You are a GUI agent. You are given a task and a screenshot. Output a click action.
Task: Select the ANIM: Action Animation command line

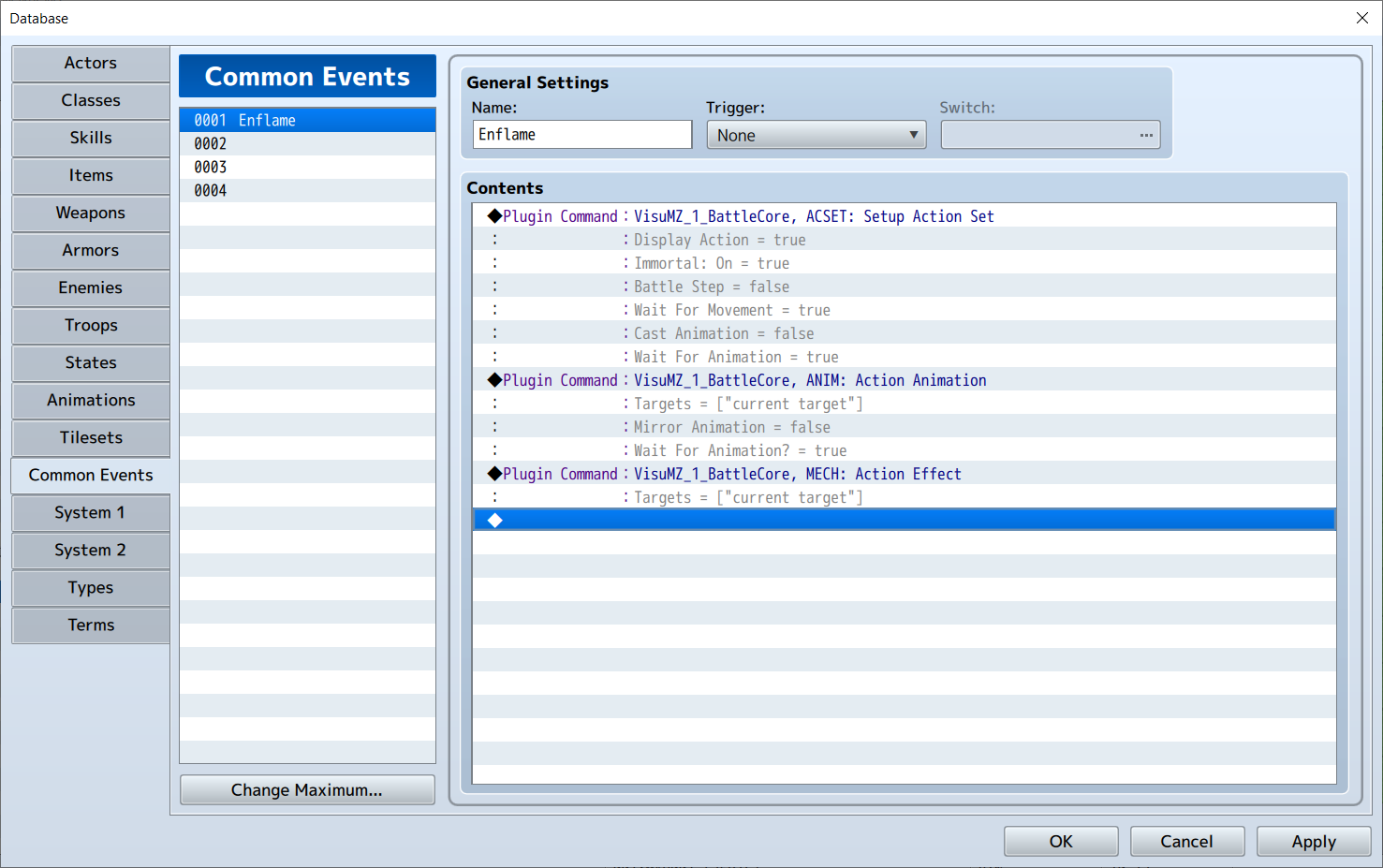click(x=809, y=380)
